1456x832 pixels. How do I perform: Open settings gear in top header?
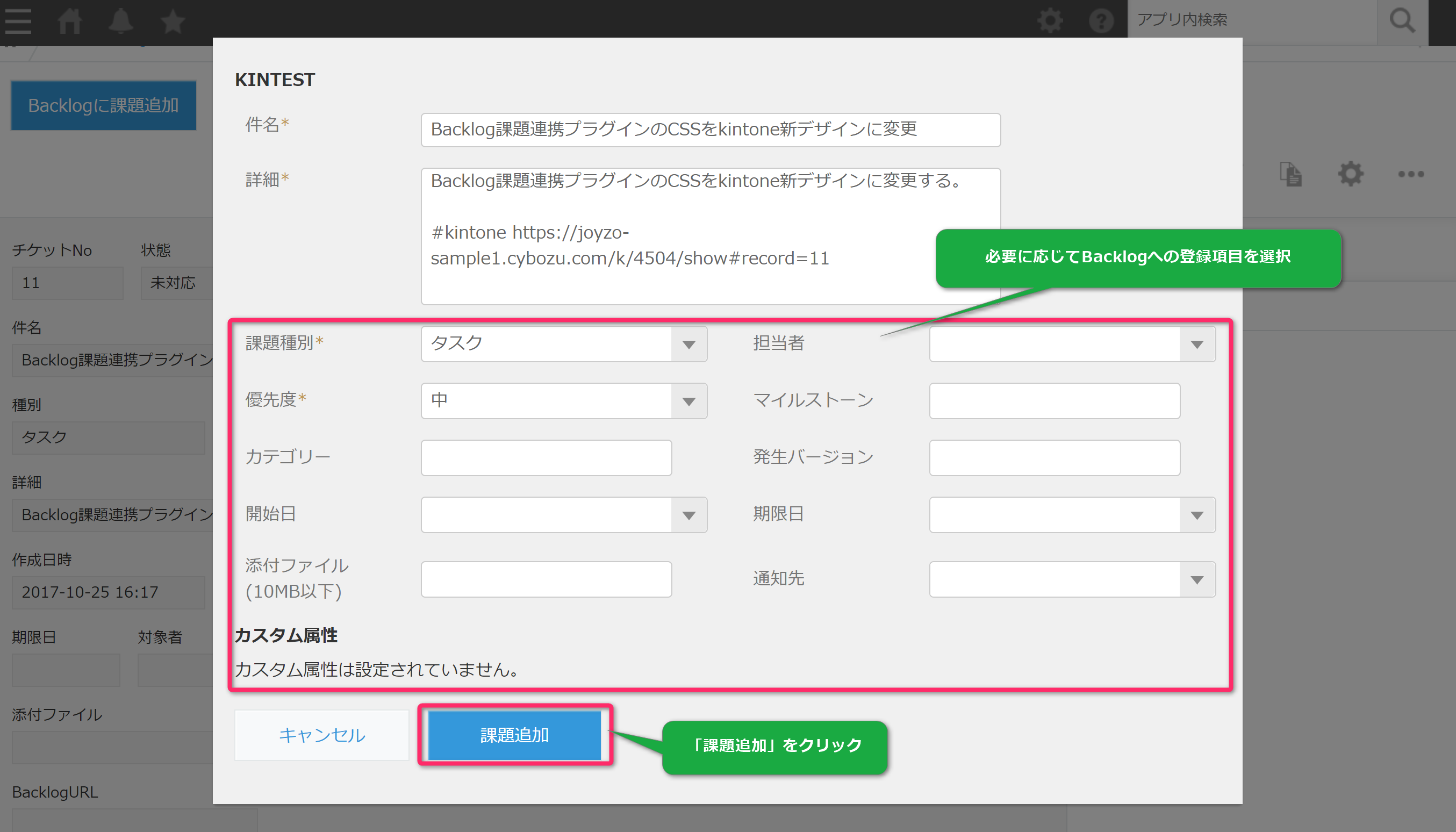click(x=1050, y=21)
